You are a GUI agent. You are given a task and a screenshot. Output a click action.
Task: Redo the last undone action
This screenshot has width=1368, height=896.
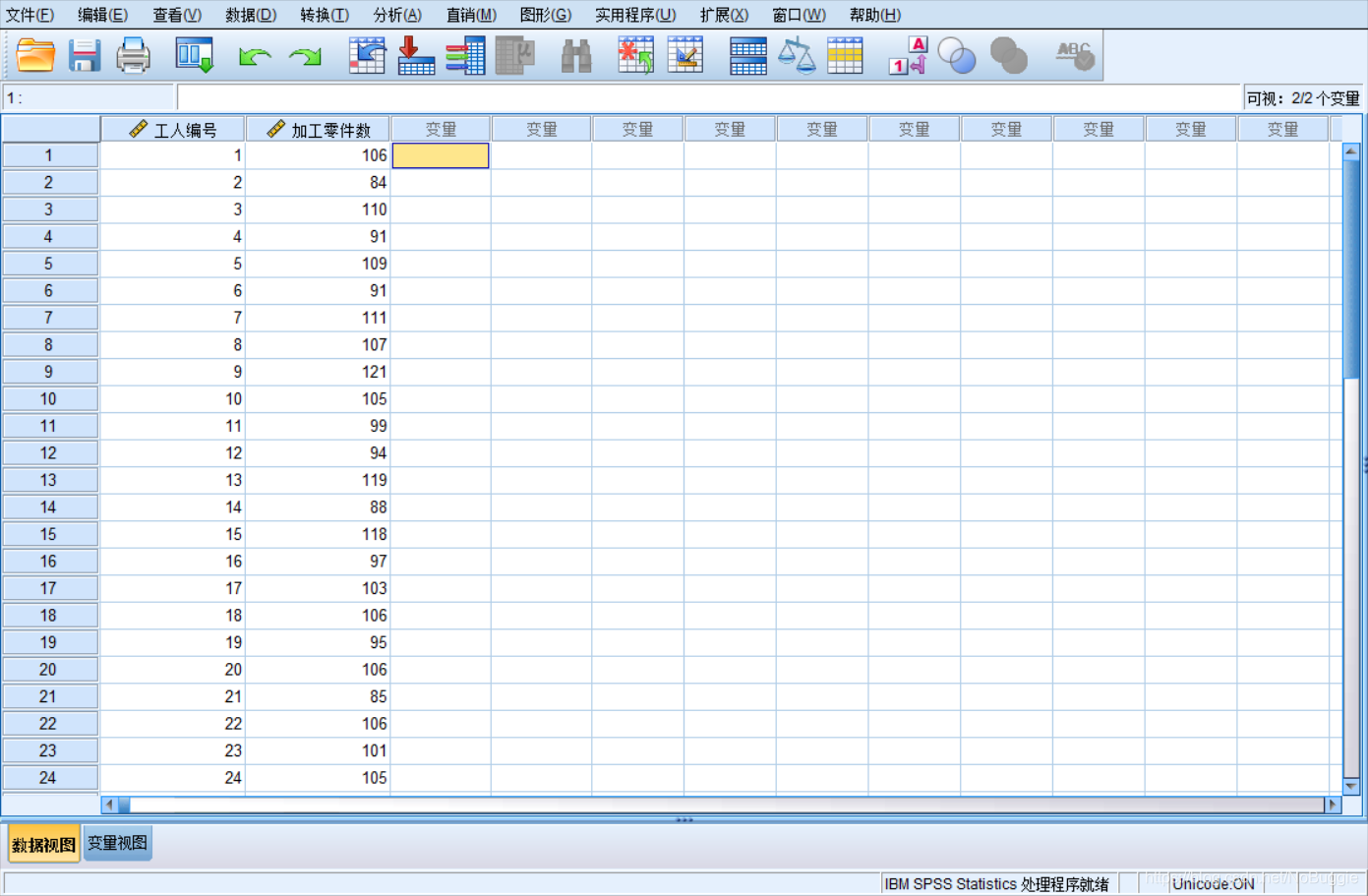tap(306, 57)
